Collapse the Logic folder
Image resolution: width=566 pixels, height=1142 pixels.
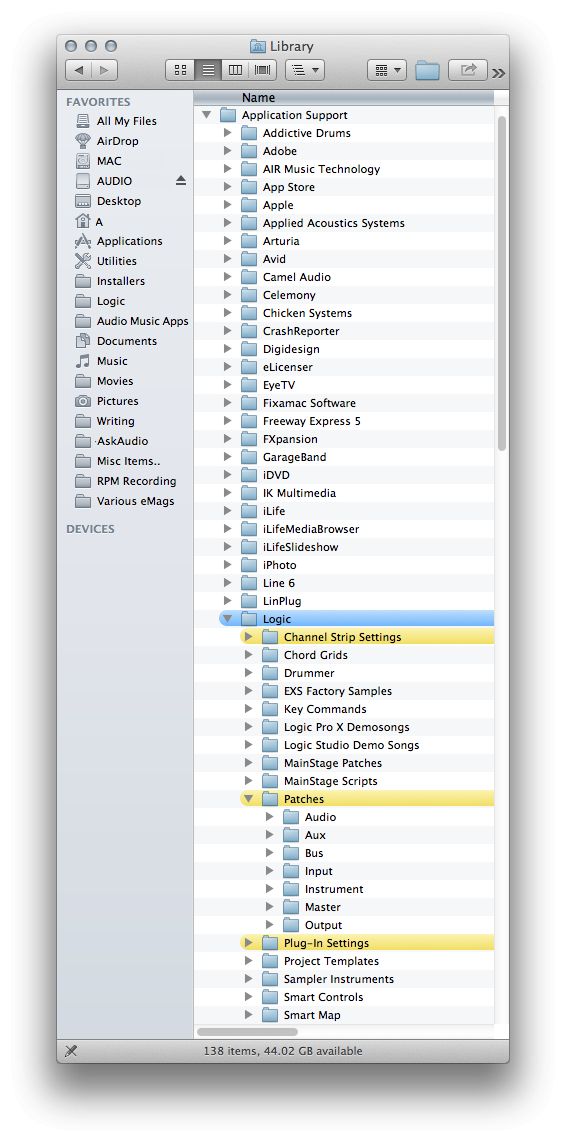[227, 619]
